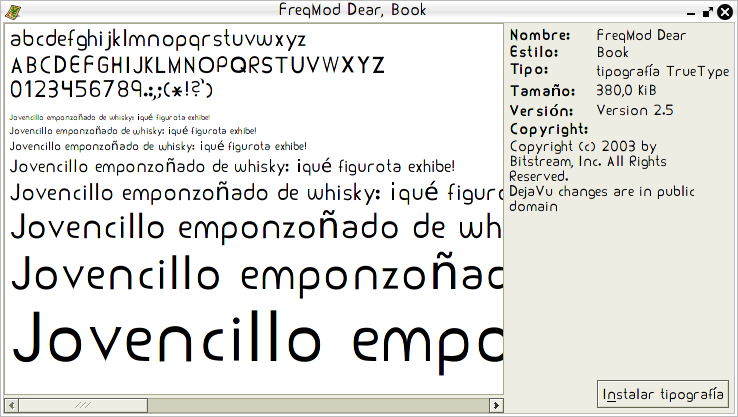Close the FreqMod Dear, Book window
This screenshot has width=738, height=417.
(x=725, y=12)
